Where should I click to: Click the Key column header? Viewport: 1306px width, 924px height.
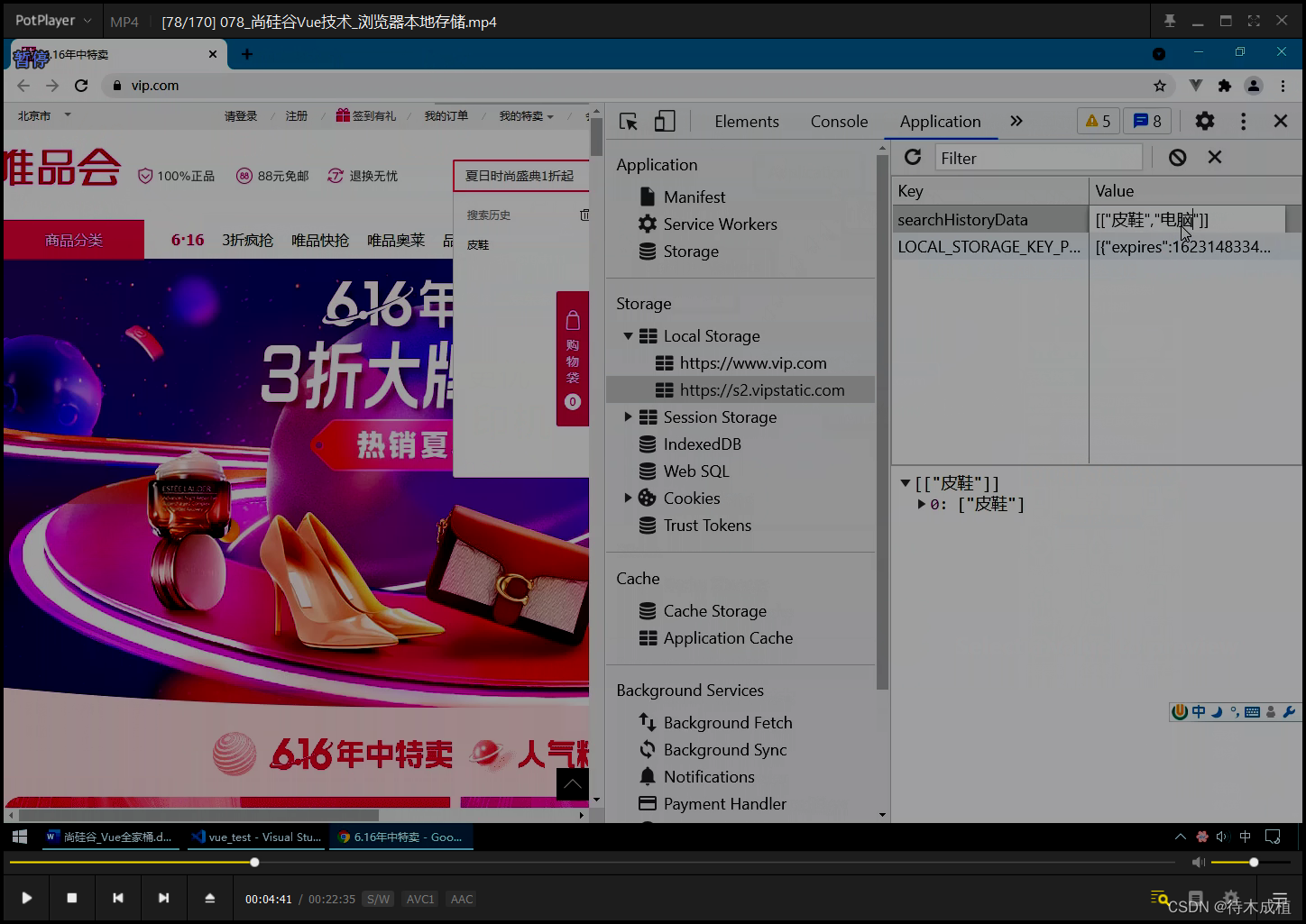[990, 191]
